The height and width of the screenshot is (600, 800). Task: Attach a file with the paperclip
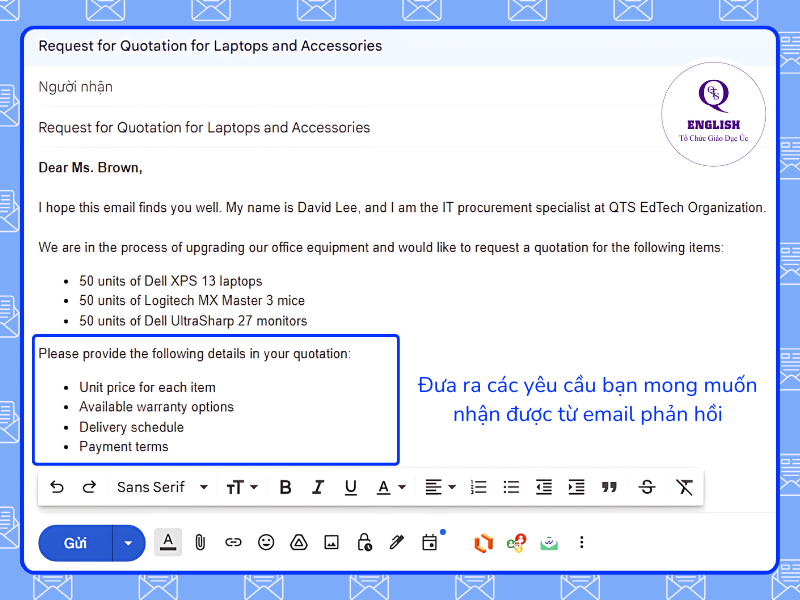tap(201, 542)
